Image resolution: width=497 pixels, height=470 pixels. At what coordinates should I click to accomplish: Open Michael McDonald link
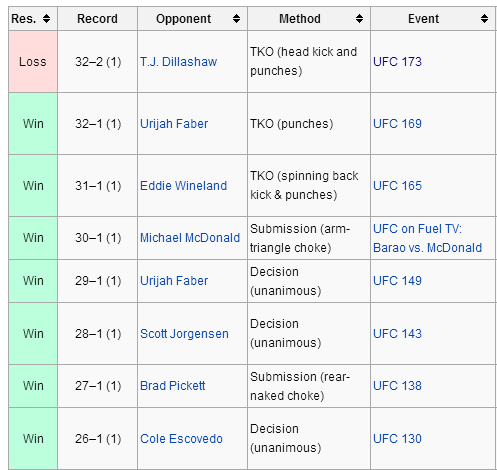pos(190,238)
